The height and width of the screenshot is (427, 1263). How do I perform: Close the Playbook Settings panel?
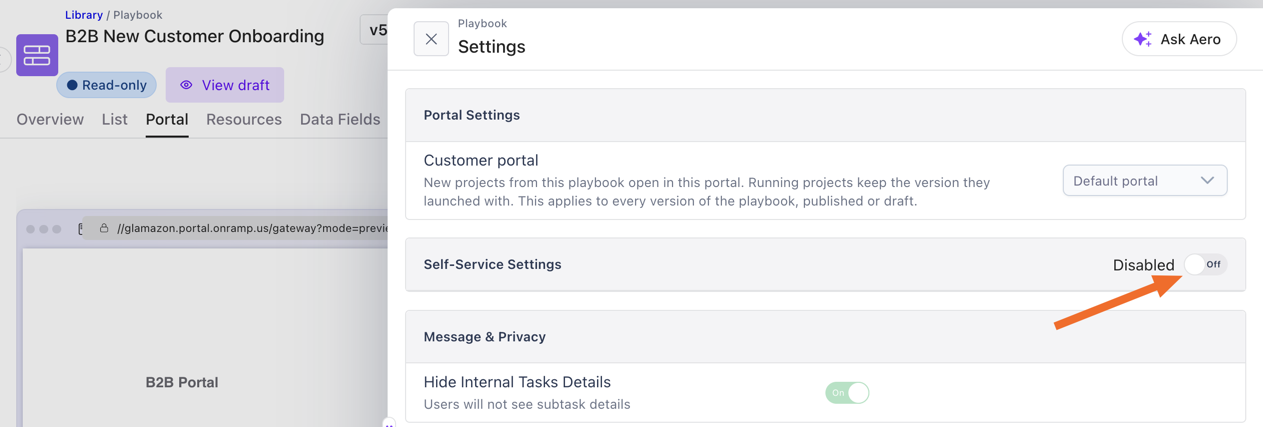click(431, 39)
